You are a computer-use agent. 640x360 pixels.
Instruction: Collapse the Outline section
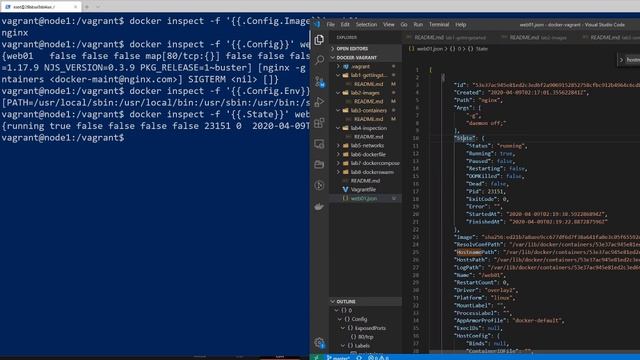click(365, 302)
